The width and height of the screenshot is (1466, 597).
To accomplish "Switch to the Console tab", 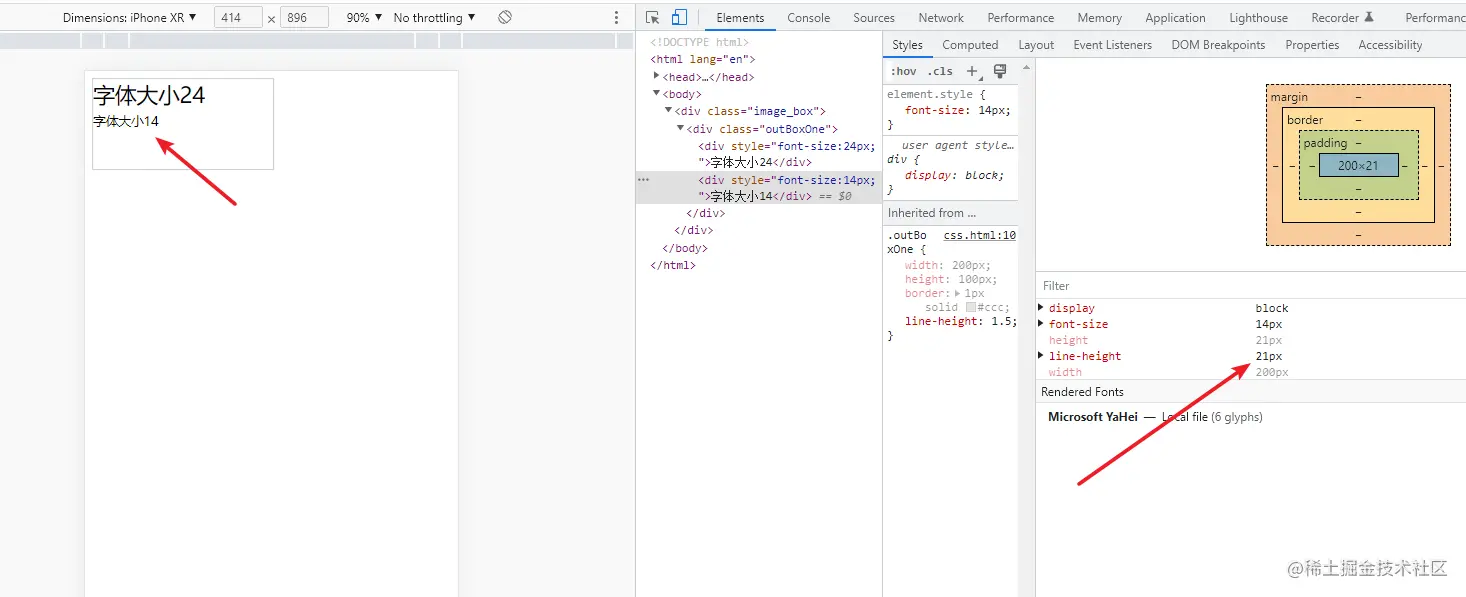I will [808, 17].
